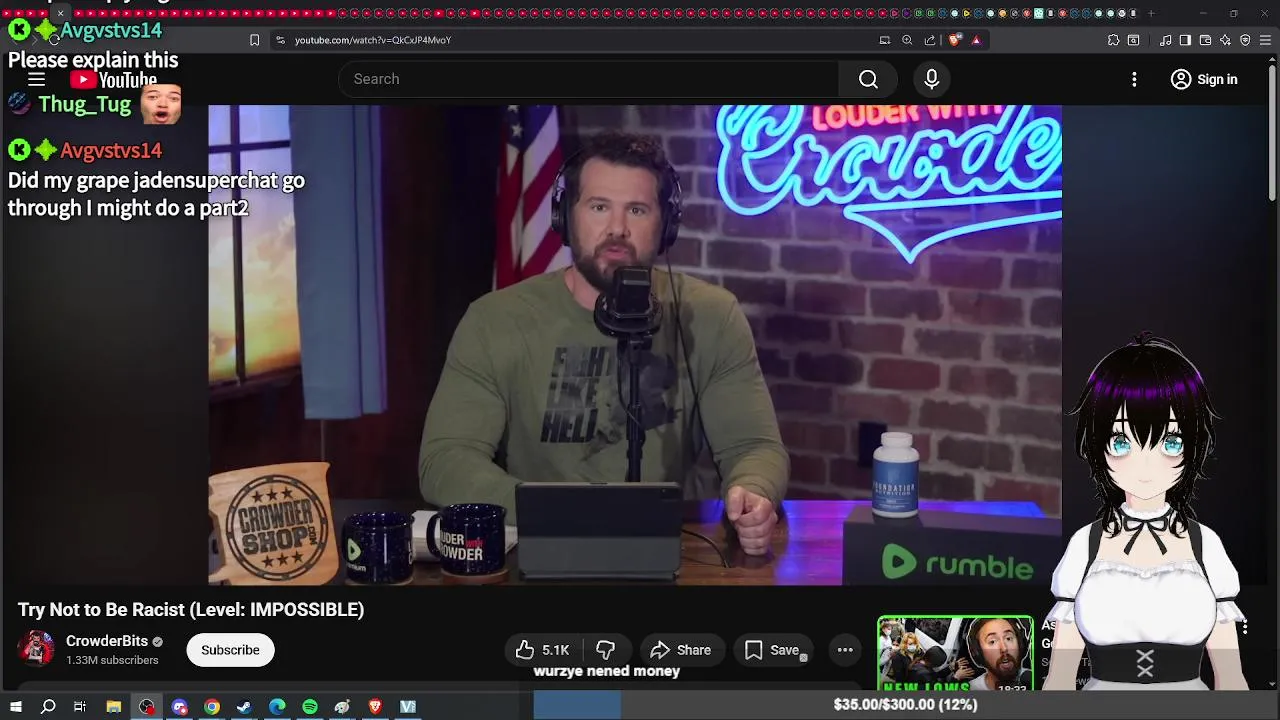Open recommended video thumbnail NEW LOWS

[x=955, y=654]
